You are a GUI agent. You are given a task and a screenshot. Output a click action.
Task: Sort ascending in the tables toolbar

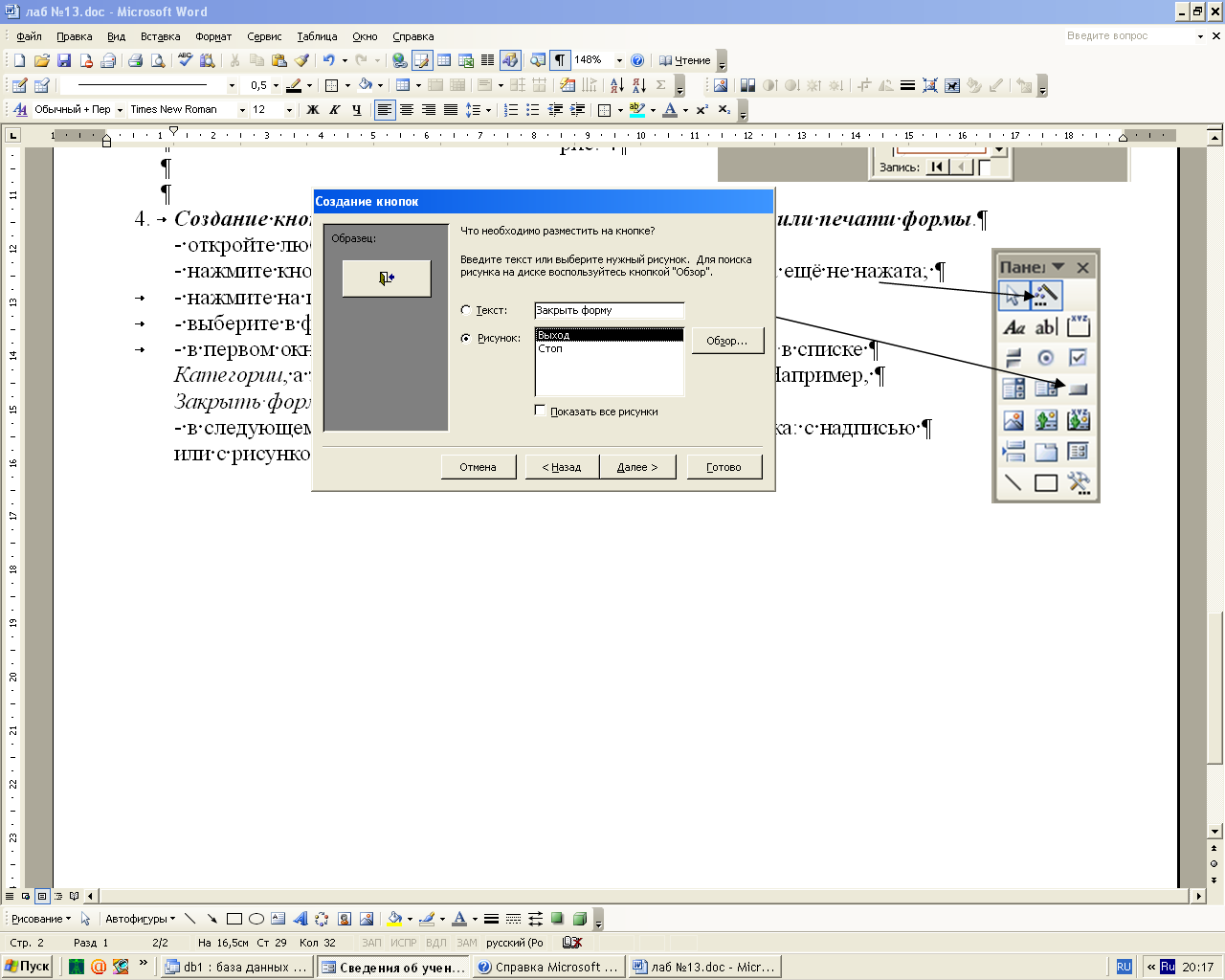(x=617, y=85)
